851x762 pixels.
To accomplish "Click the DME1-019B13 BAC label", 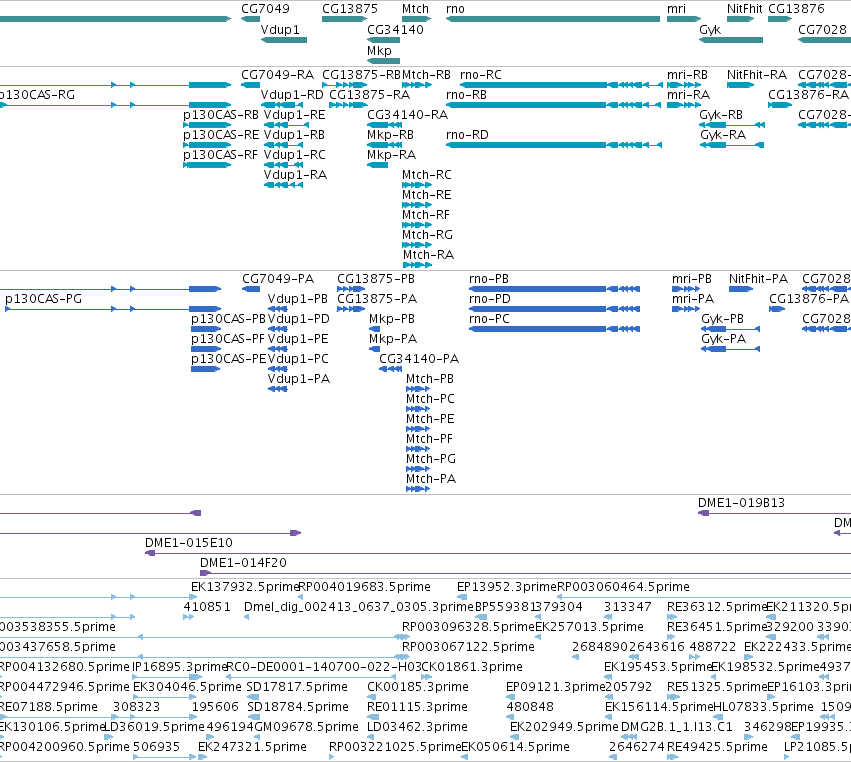I will click(x=741, y=503).
